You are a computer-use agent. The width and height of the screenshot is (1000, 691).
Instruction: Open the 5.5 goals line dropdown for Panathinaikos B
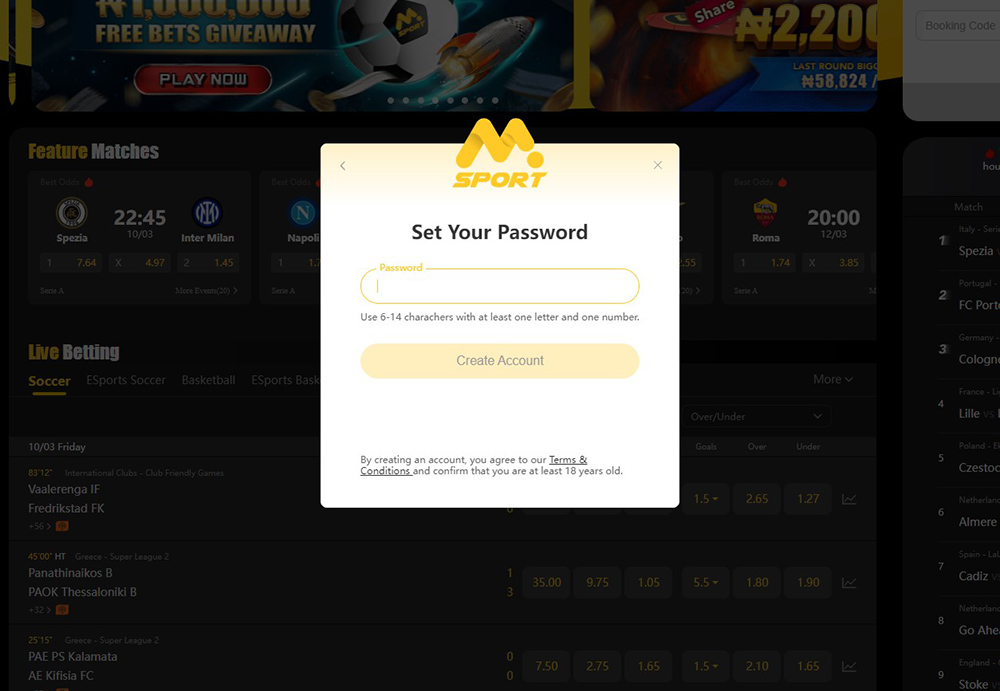point(705,583)
